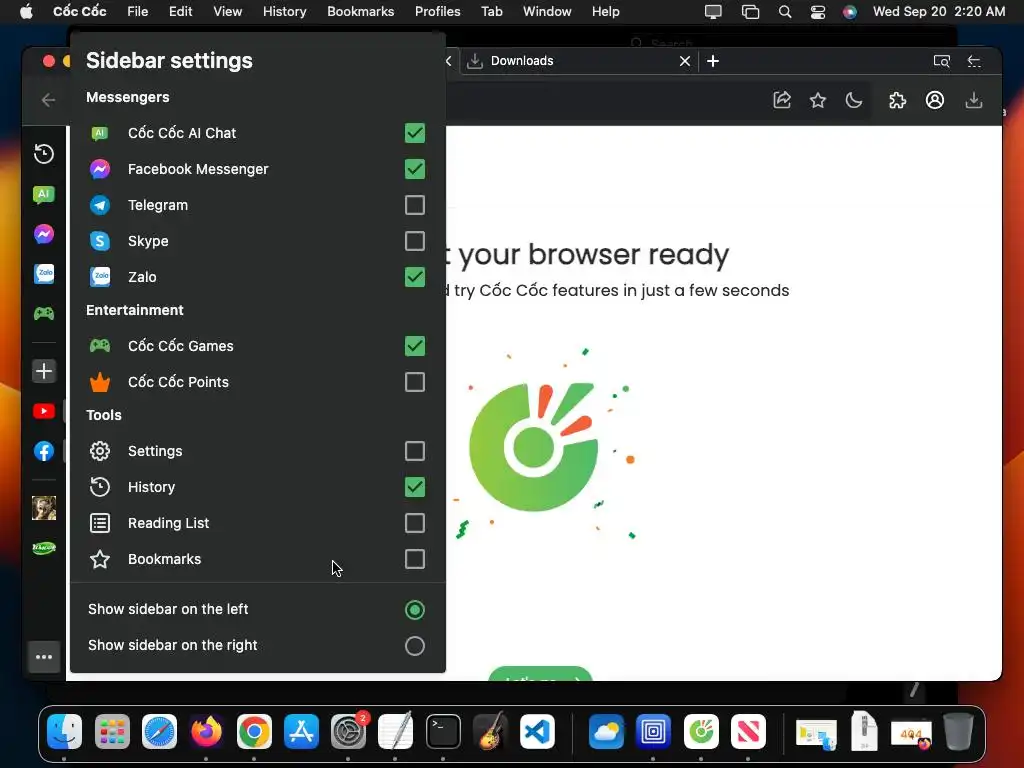Open downloads icon in browser toolbar
Image resolution: width=1024 pixels, height=768 pixels.
pyautogui.click(x=974, y=100)
